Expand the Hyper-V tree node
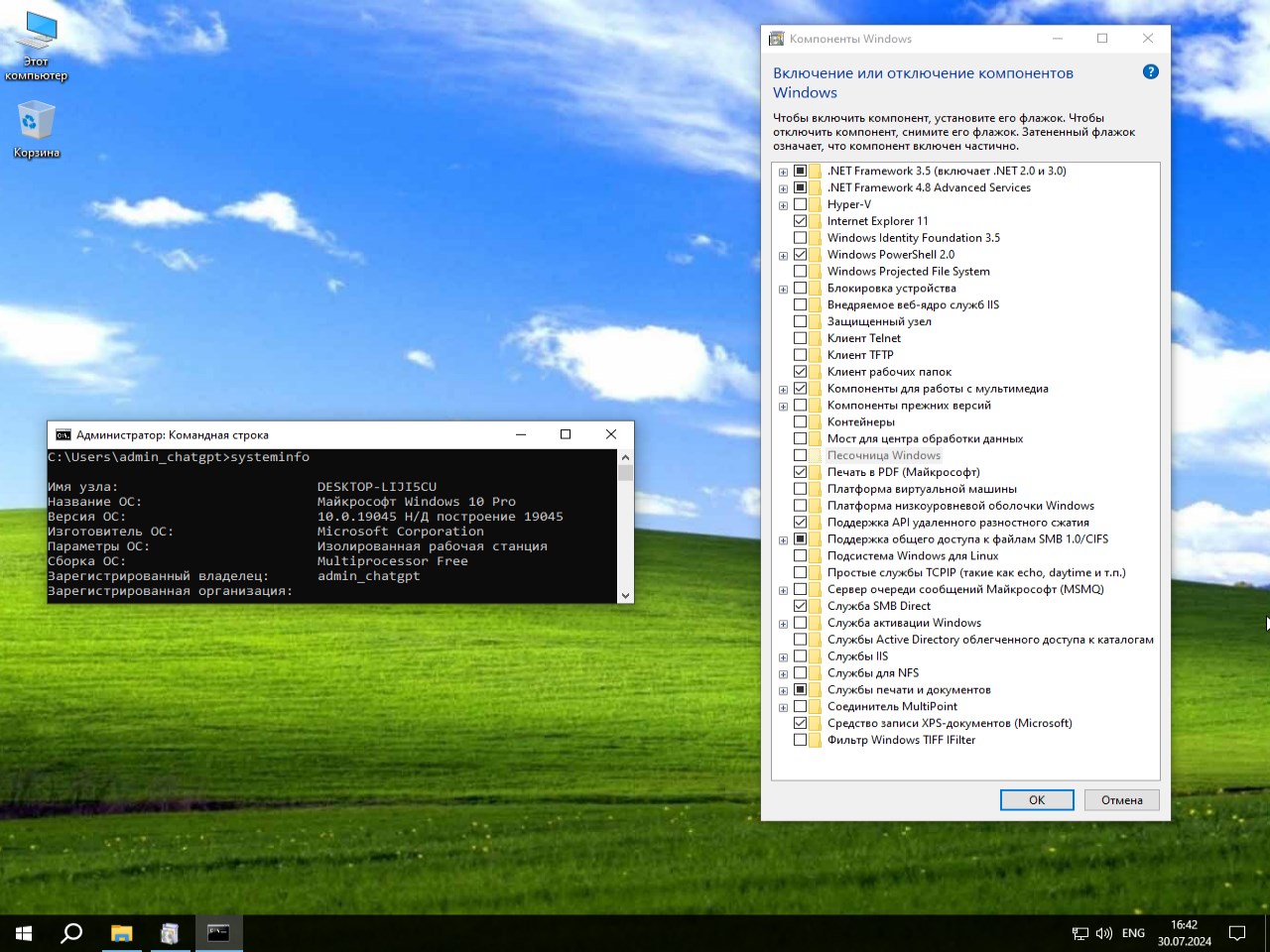Image resolution: width=1270 pixels, height=952 pixels. 784,204
